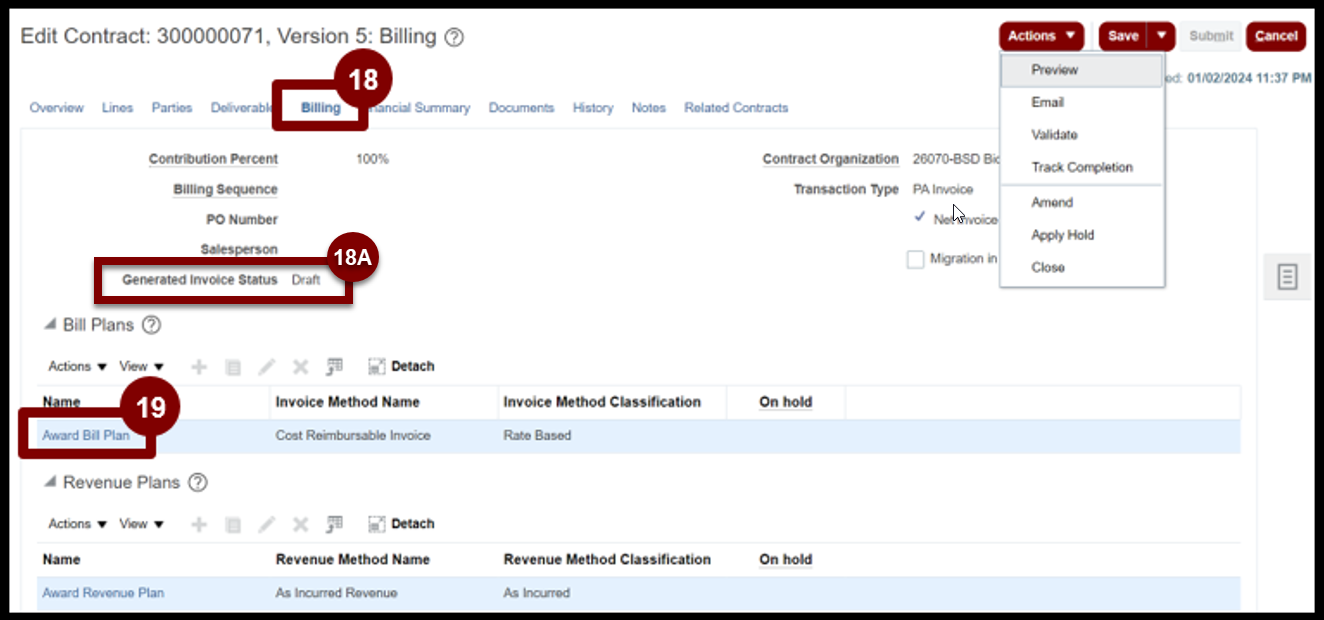
Task: Open the document panel icon on right edge
Action: 1288,277
